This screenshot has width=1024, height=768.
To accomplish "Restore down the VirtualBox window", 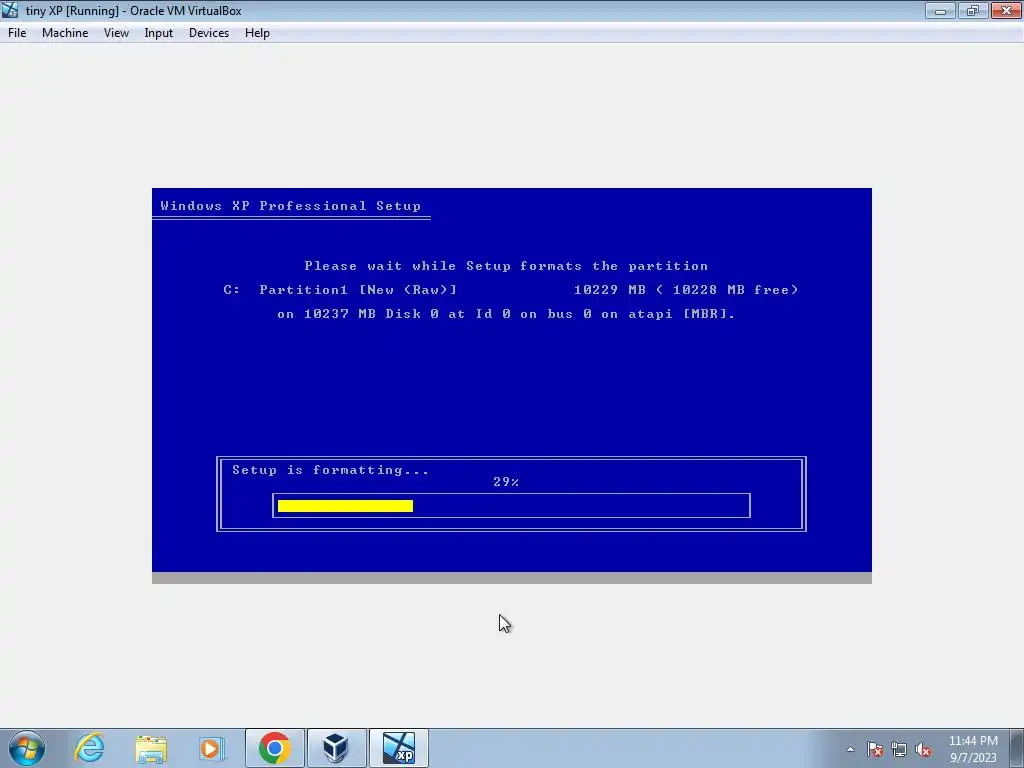I will (x=972, y=10).
